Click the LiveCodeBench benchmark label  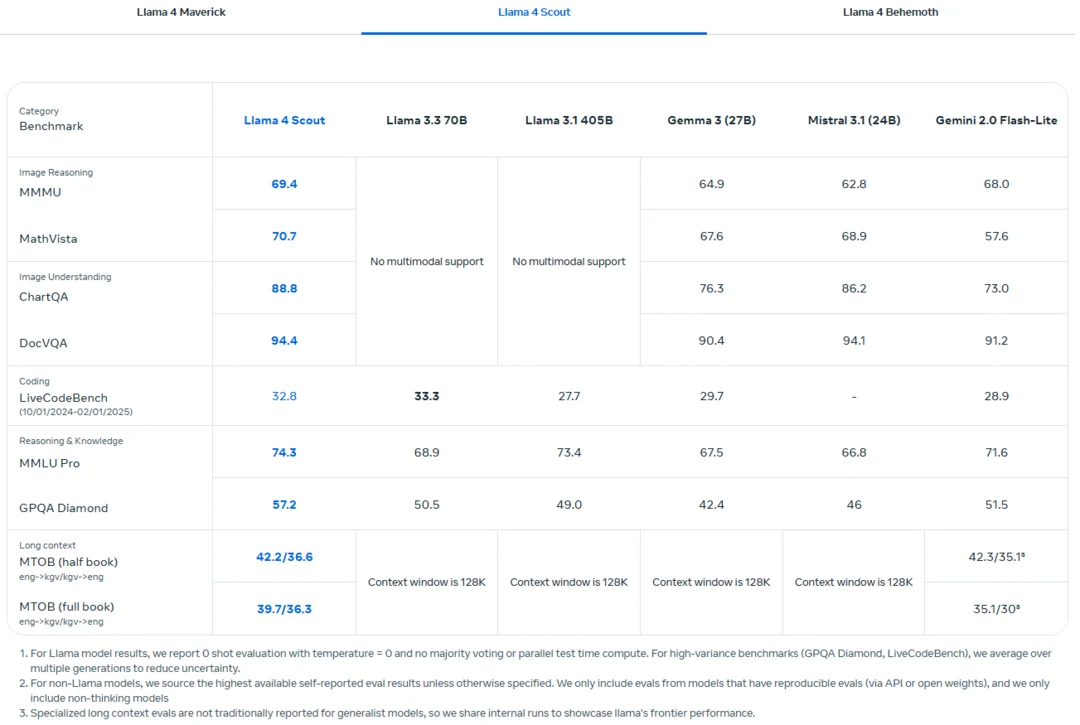(63, 398)
